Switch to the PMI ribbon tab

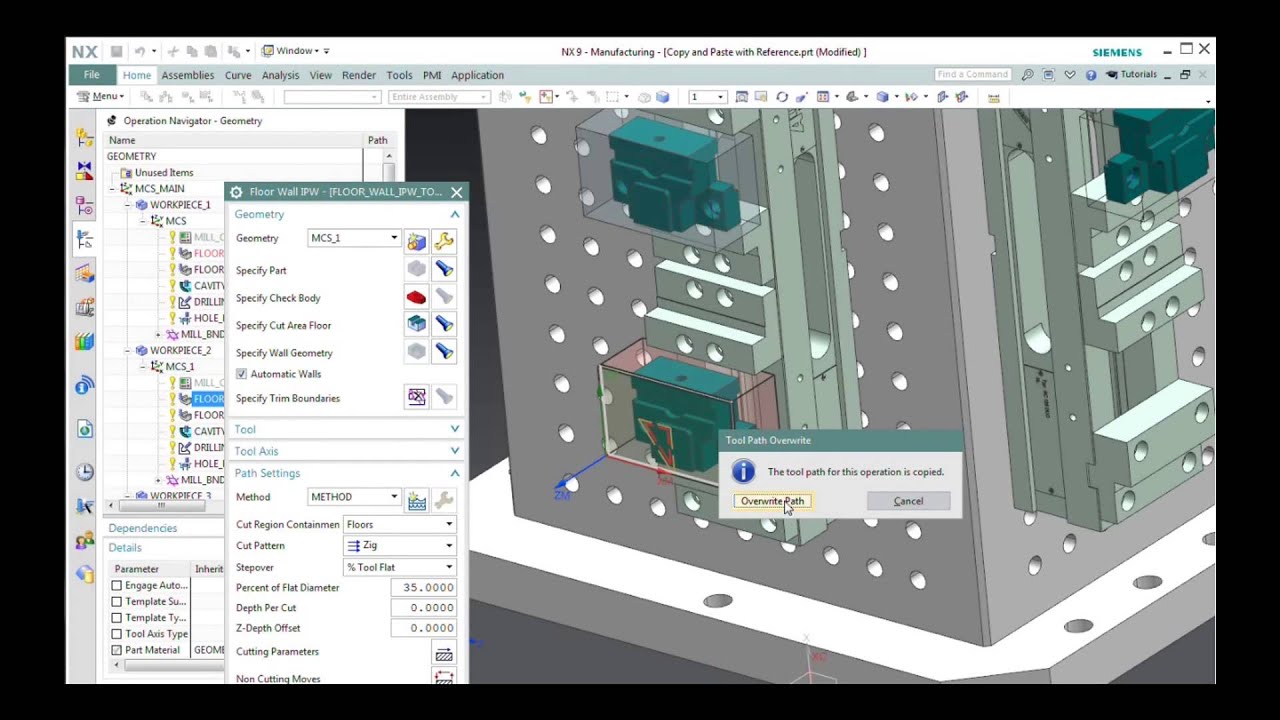tap(432, 75)
